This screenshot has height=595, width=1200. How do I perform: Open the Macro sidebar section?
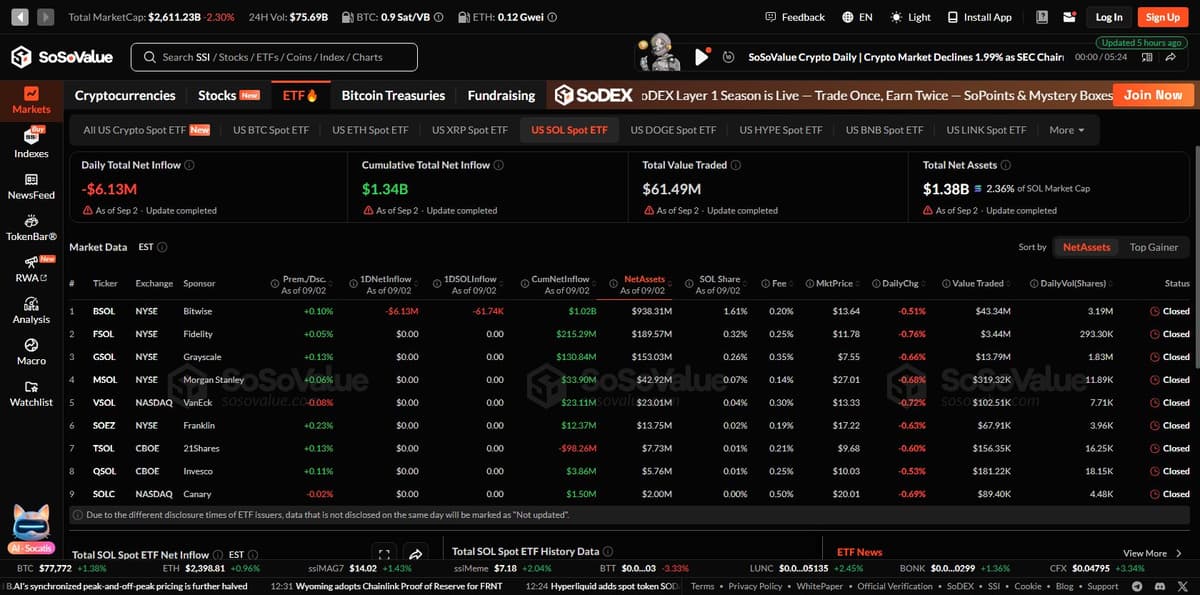tap(31, 351)
